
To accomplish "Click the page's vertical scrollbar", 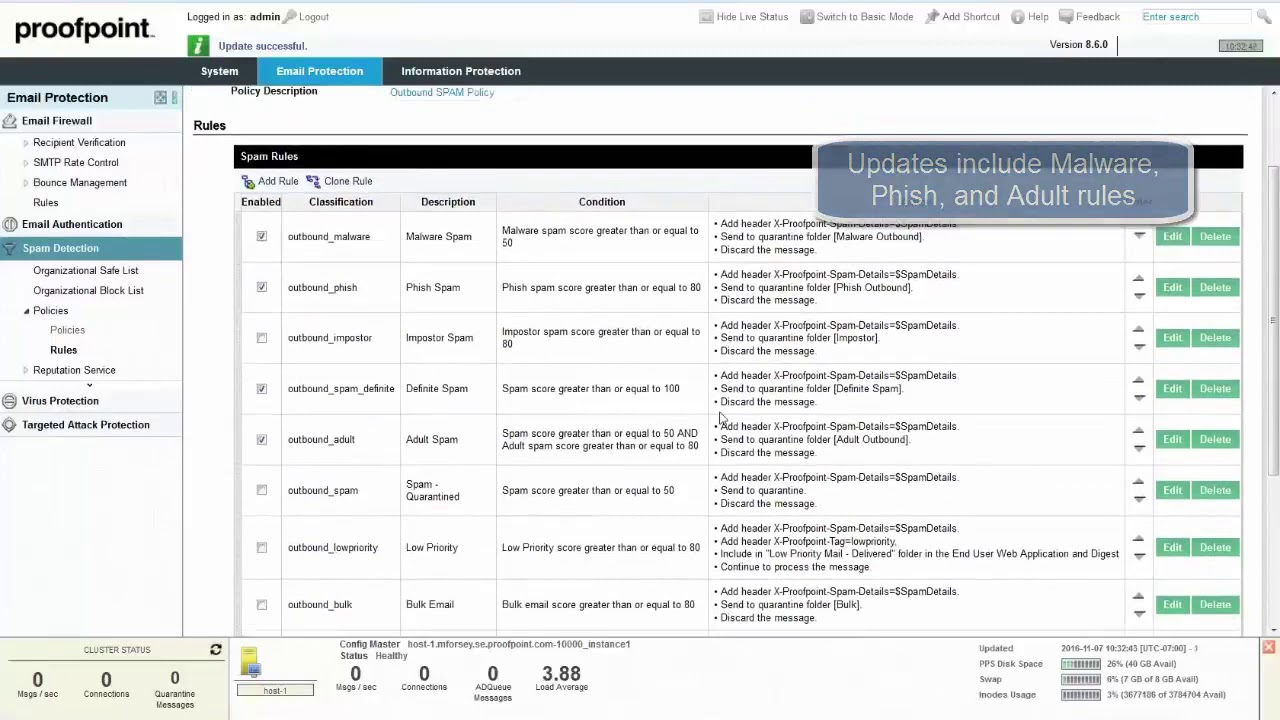I will [1272, 320].
